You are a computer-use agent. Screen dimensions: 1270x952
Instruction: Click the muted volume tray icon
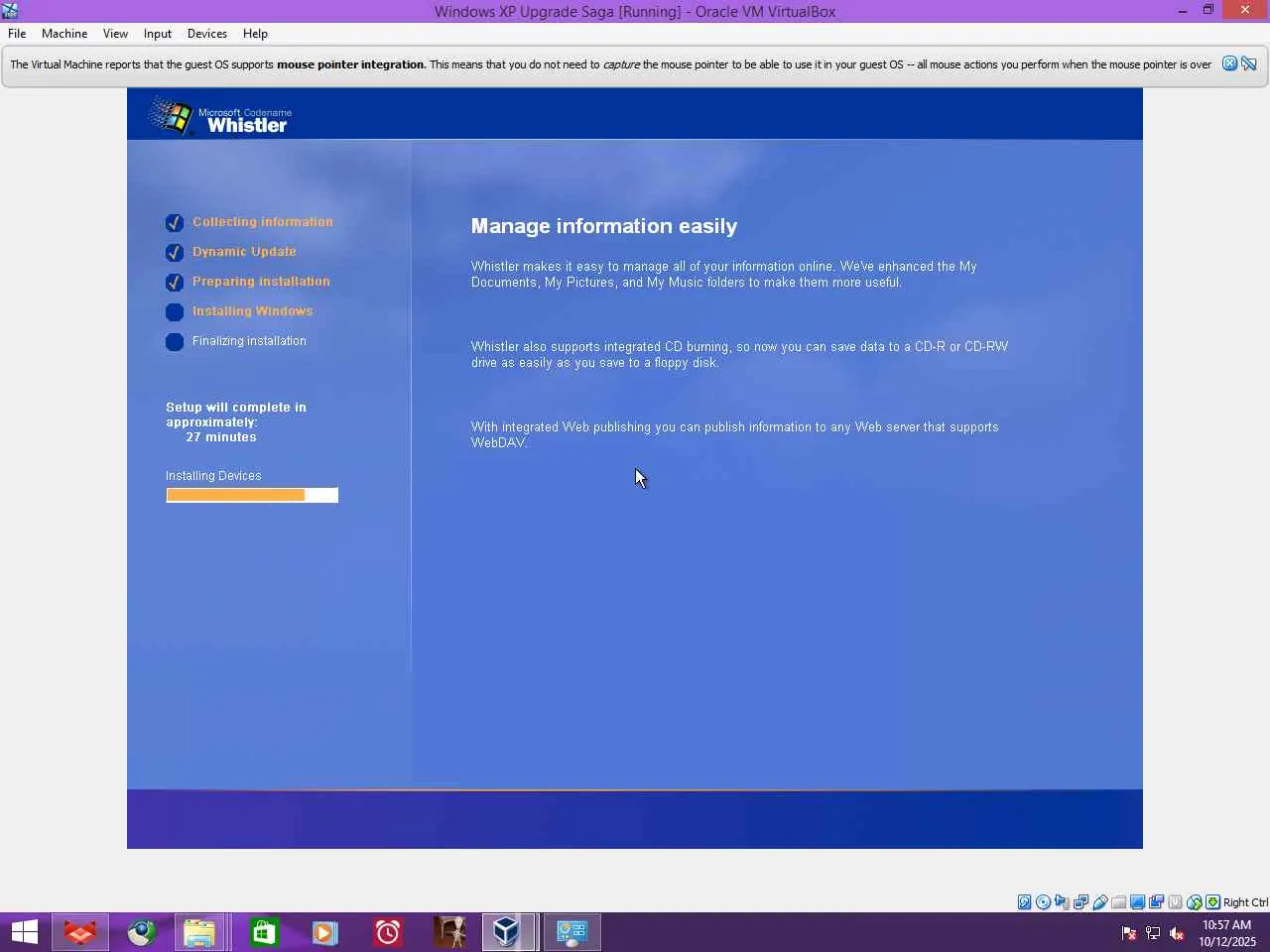(1177, 933)
